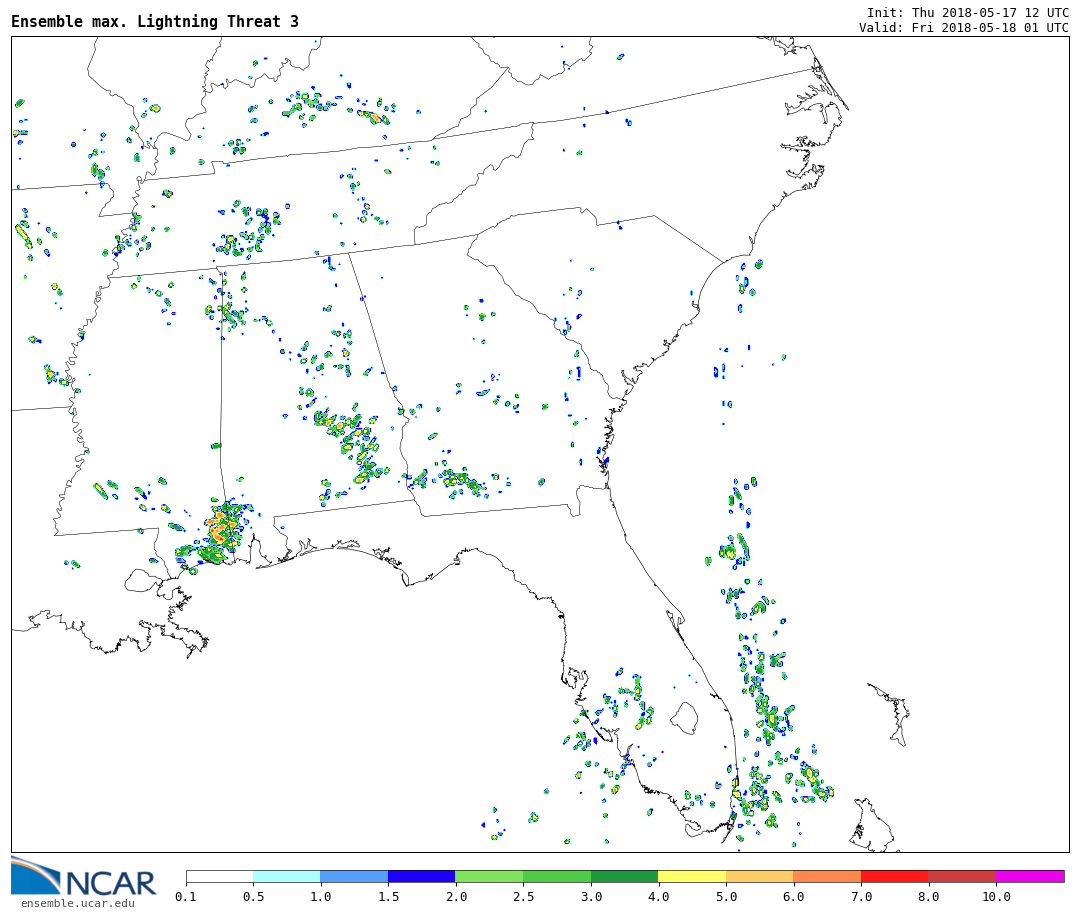
Task: Select the Valid time text line
Action: tap(963, 27)
